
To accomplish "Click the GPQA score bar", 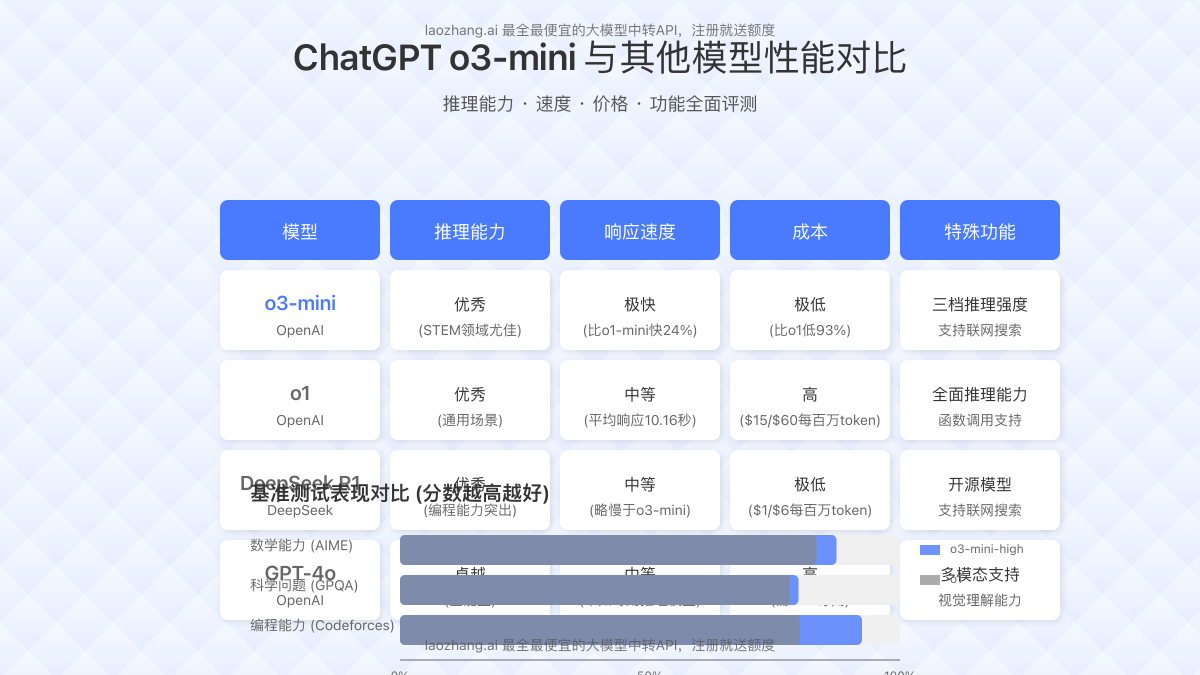I will [x=599, y=590].
